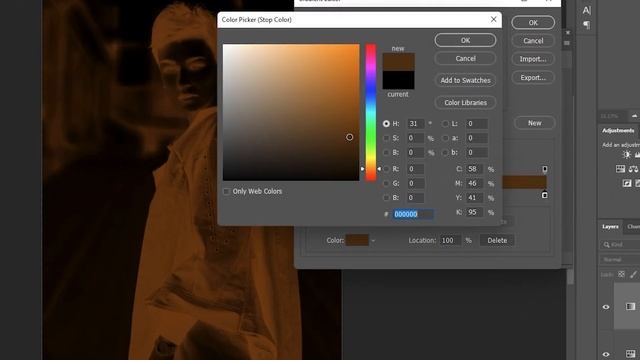The height and width of the screenshot is (360, 640).
Task: Switch to the Channels tab
Action: click(x=633, y=227)
